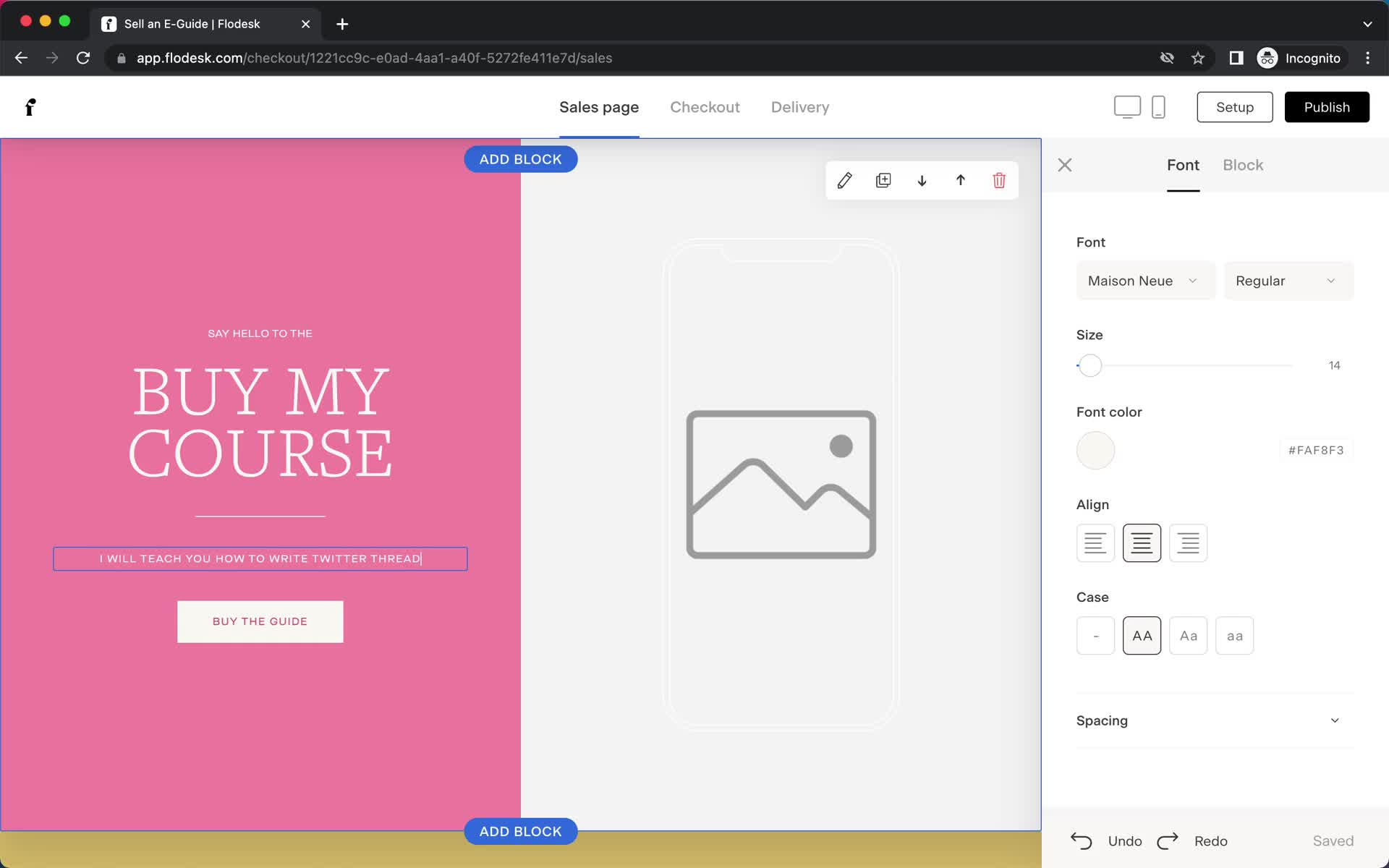Select title case Aa option

tap(1188, 636)
